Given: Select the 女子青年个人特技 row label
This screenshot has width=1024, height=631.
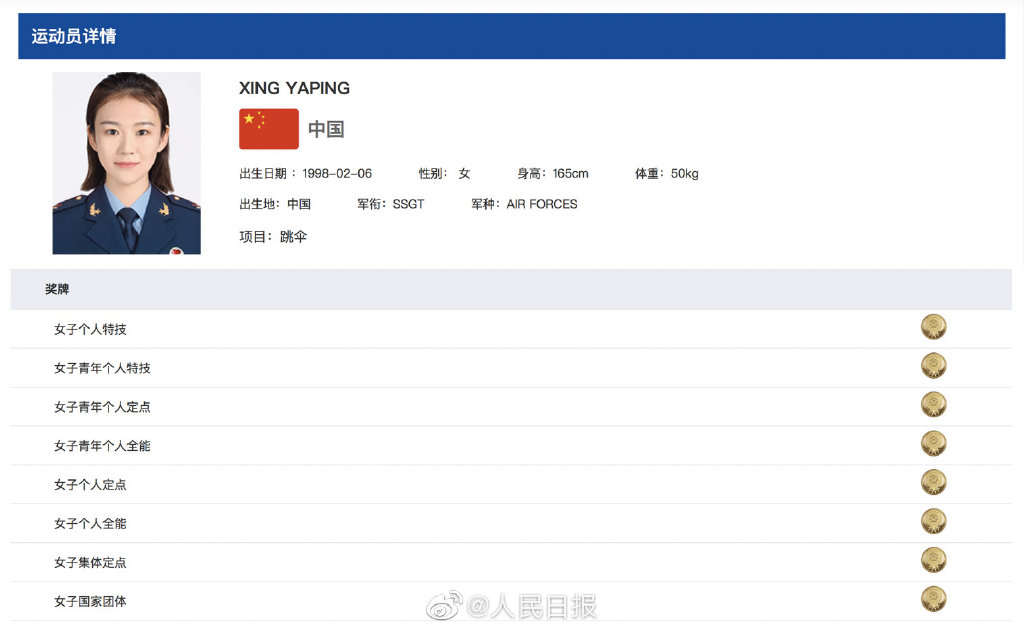Looking at the screenshot, I should click(x=102, y=368).
